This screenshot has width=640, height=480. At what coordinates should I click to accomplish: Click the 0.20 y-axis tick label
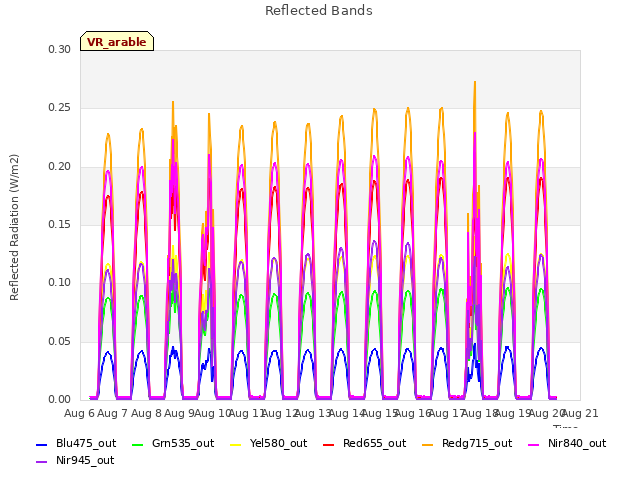(60, 167)
